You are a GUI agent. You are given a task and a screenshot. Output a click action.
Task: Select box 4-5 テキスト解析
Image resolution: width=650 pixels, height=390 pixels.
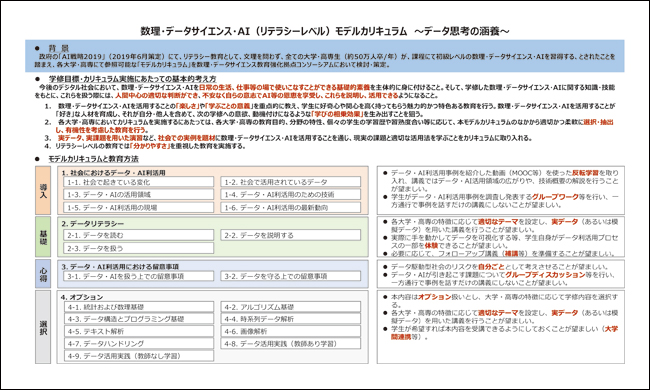pyautogui.click(x=138, y=331)
